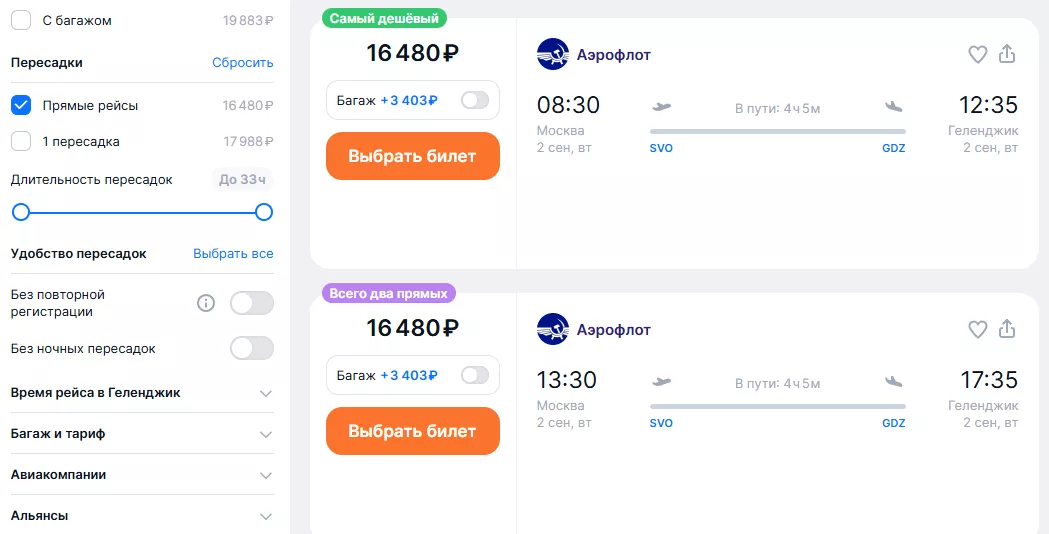Share the 08:30 Aeroflot flight
1049x534 pixels.
point(1007,54)
